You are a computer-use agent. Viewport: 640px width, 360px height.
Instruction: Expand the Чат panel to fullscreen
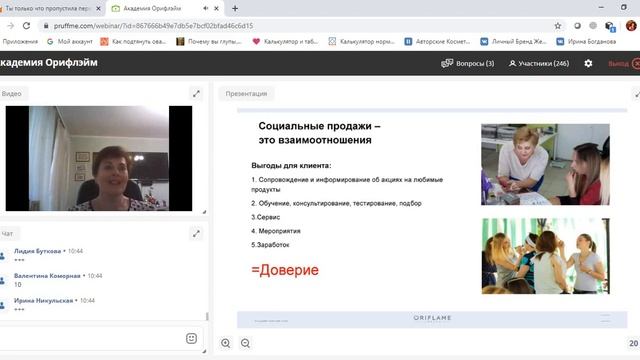click(196, 233)
